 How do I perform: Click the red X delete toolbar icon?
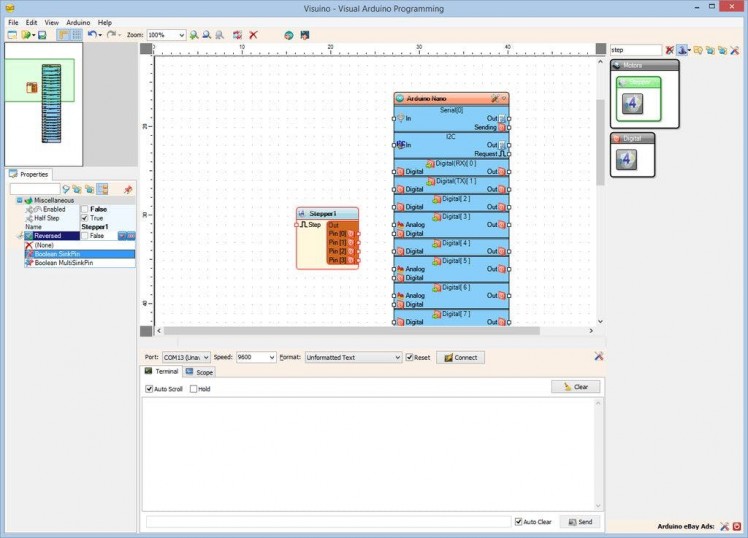click(253, 35)
